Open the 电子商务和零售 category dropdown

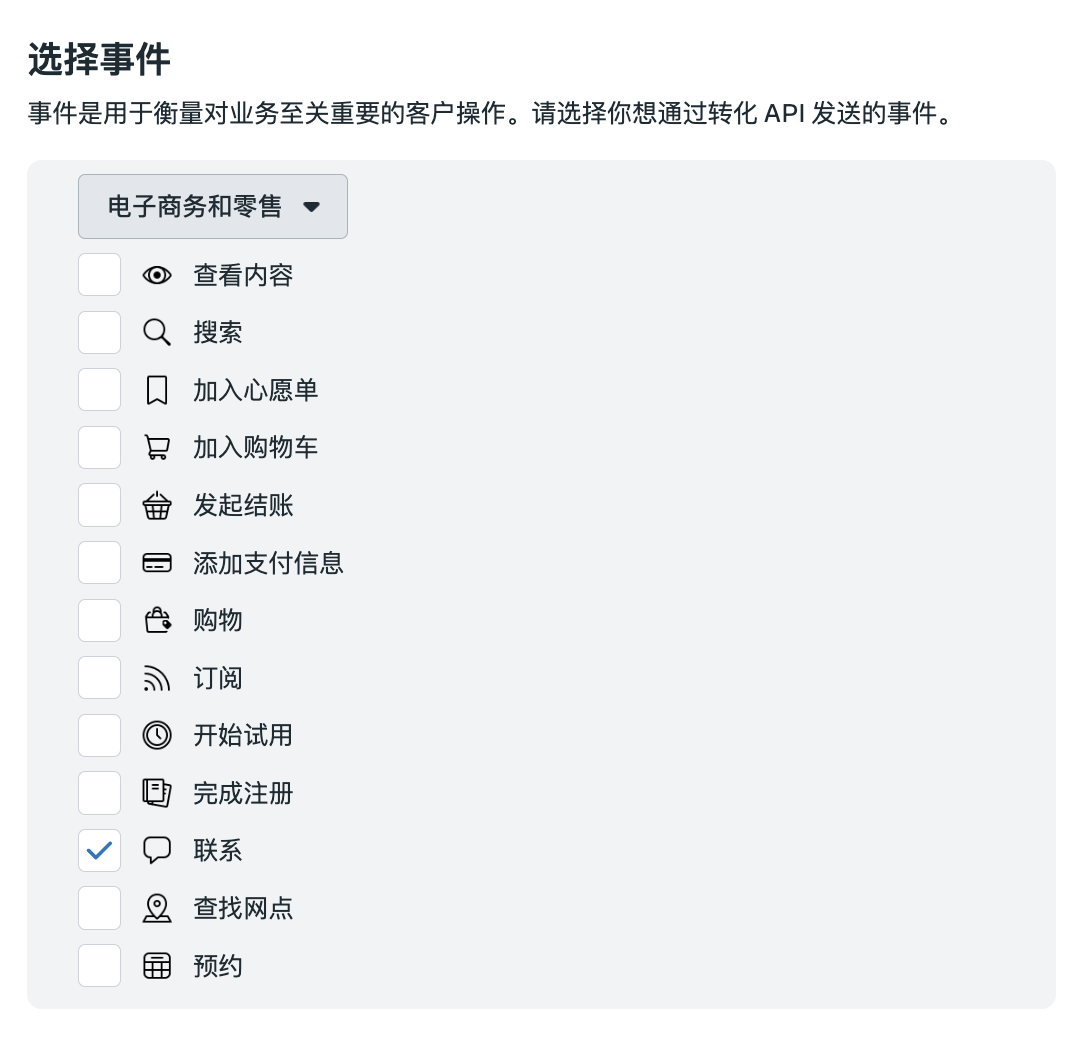click(x=213, y=207)
